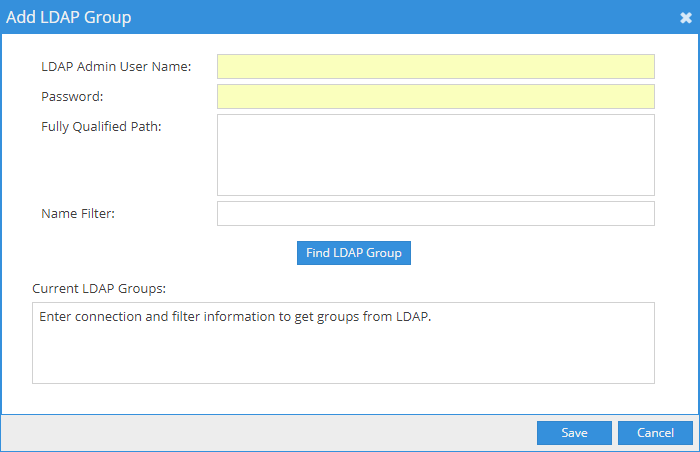Click the 'Fully Qualified Path:' label
The image size is (700, 452).
101,127
